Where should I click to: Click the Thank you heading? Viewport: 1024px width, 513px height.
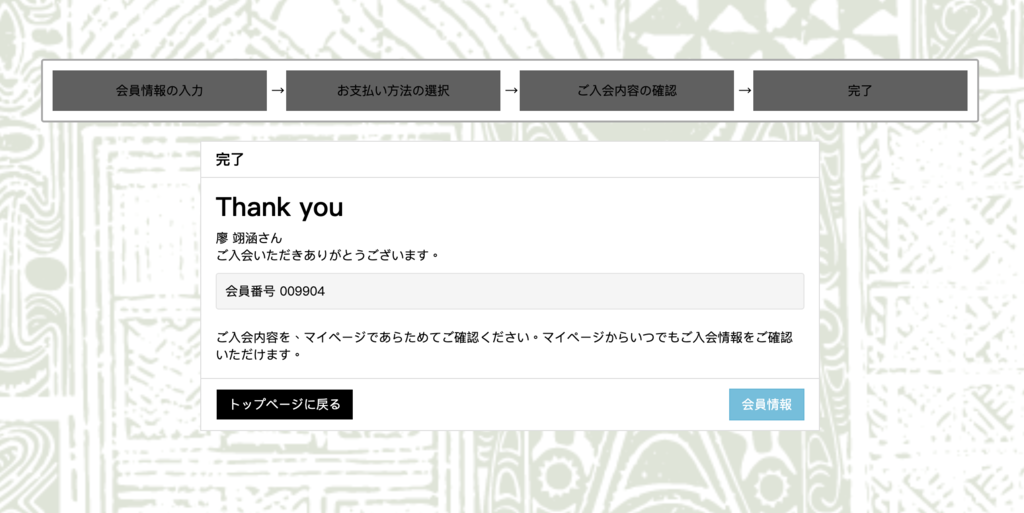click(280, 207)
